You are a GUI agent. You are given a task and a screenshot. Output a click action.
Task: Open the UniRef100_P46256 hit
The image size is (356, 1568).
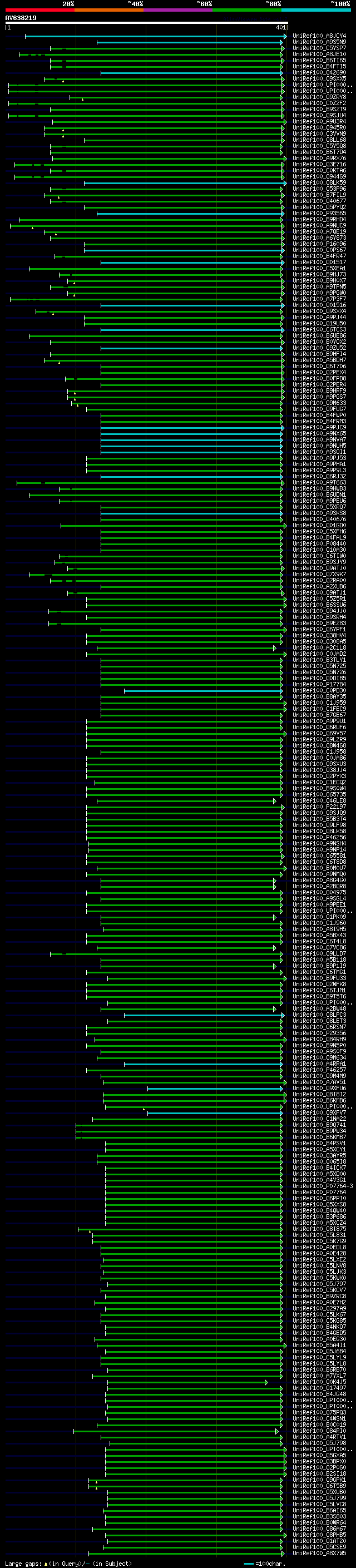pyautogui.click(x=319, y=838)
